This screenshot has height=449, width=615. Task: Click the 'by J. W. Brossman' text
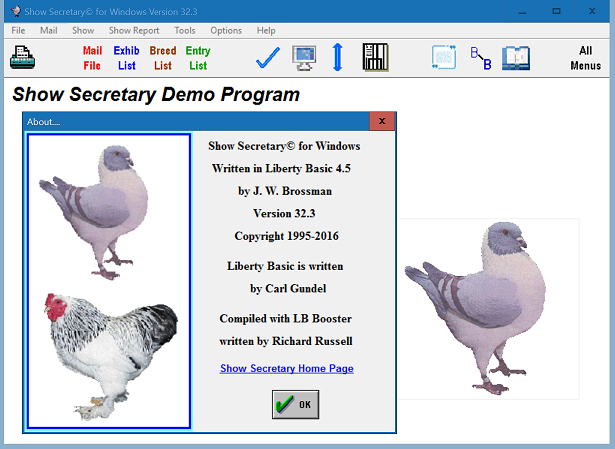coord(285,191)
